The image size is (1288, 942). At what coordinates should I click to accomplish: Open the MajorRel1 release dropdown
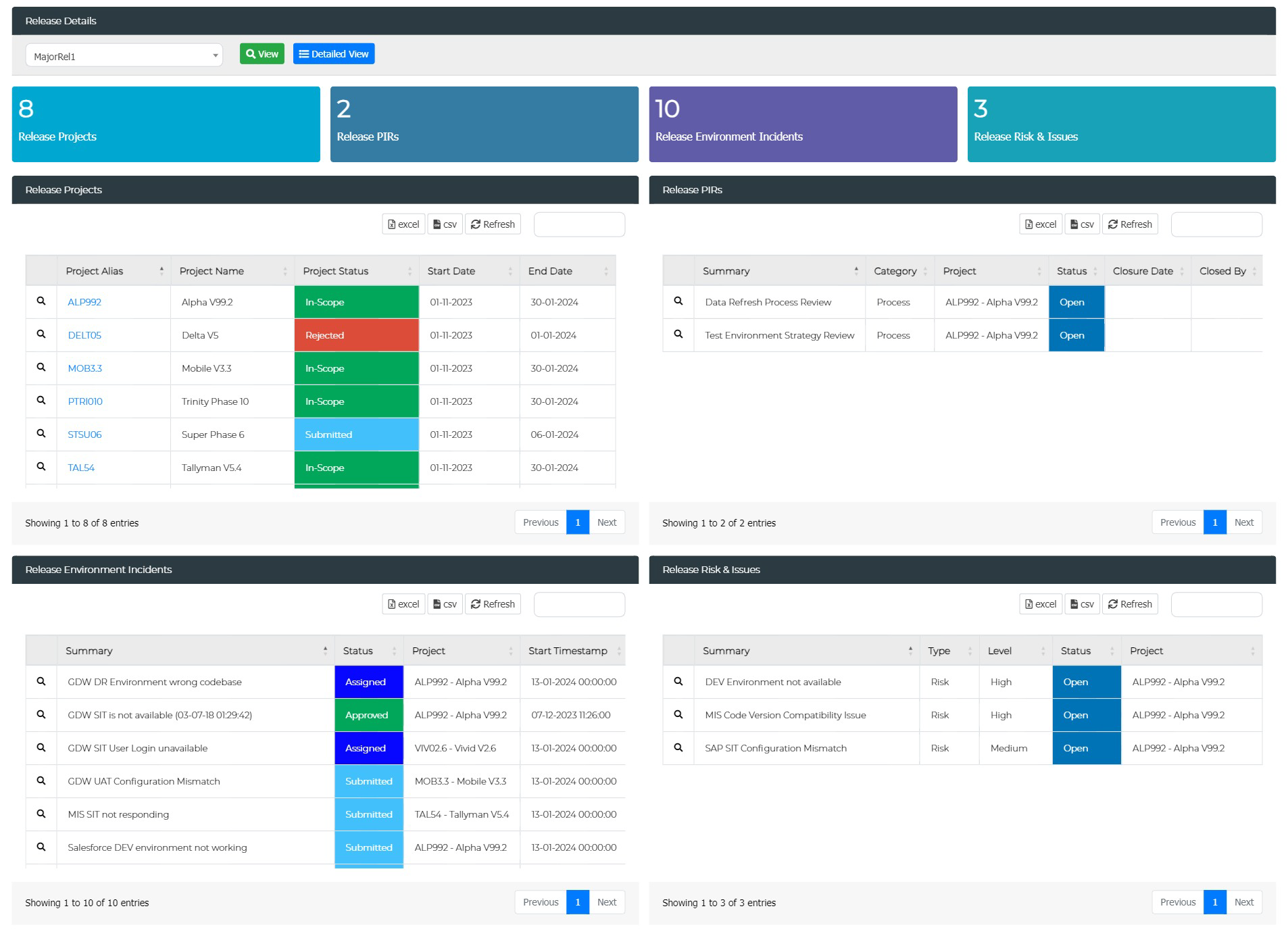(x=124, y=55)
